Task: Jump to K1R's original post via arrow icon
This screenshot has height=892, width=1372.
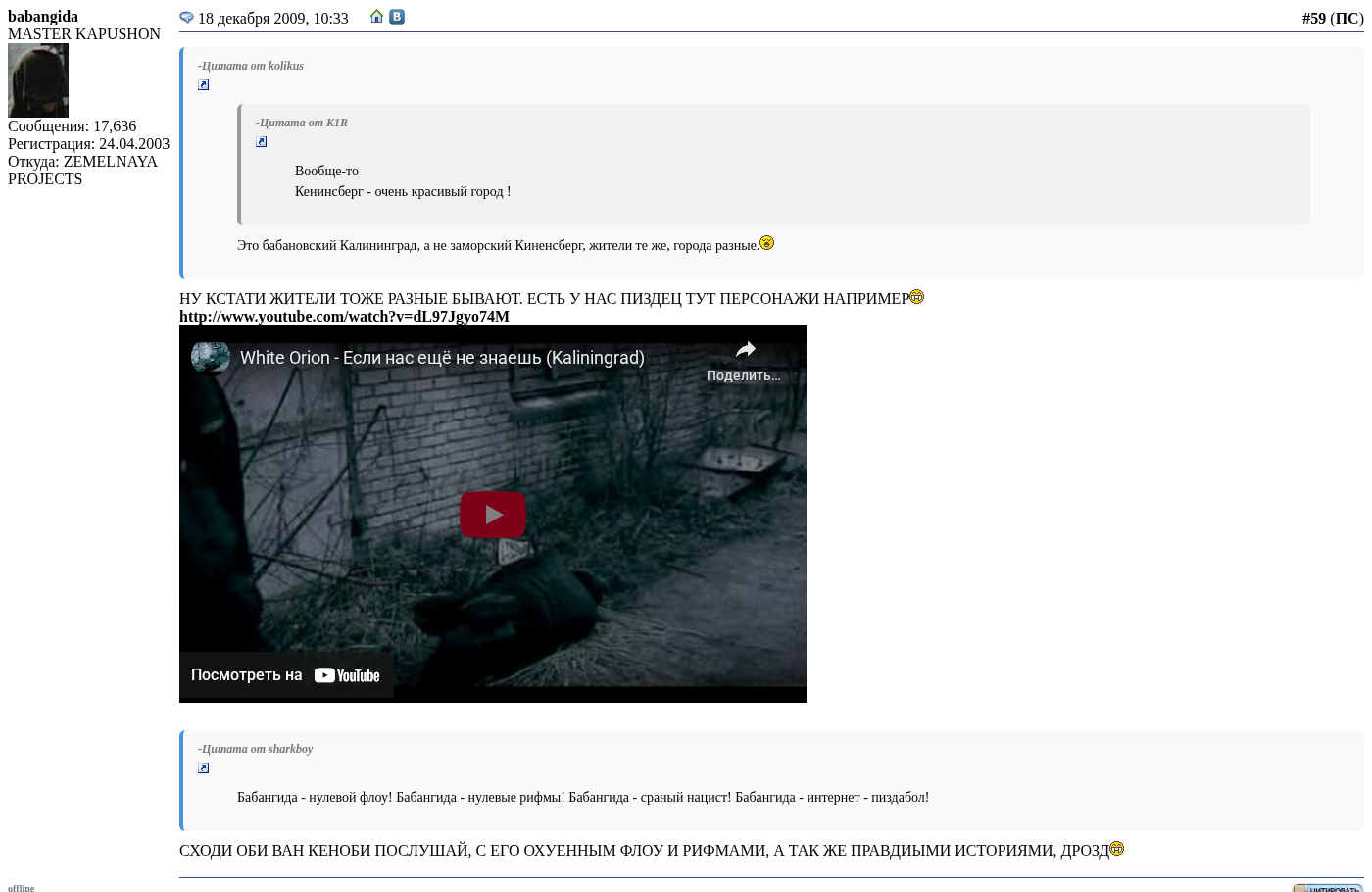Action: point(262,142)
